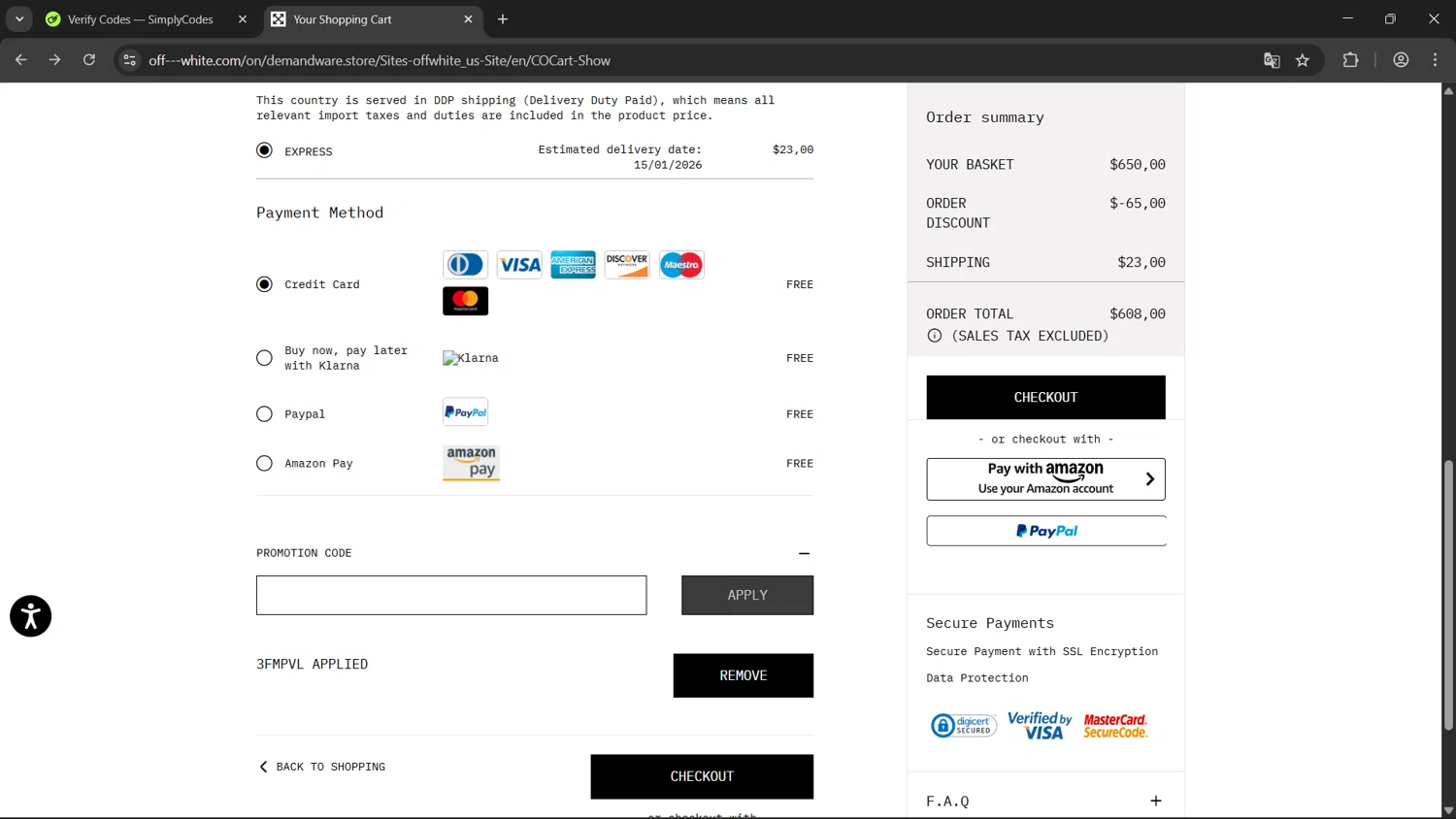Click the Amazon Pay logo

[x=471, y=463]
